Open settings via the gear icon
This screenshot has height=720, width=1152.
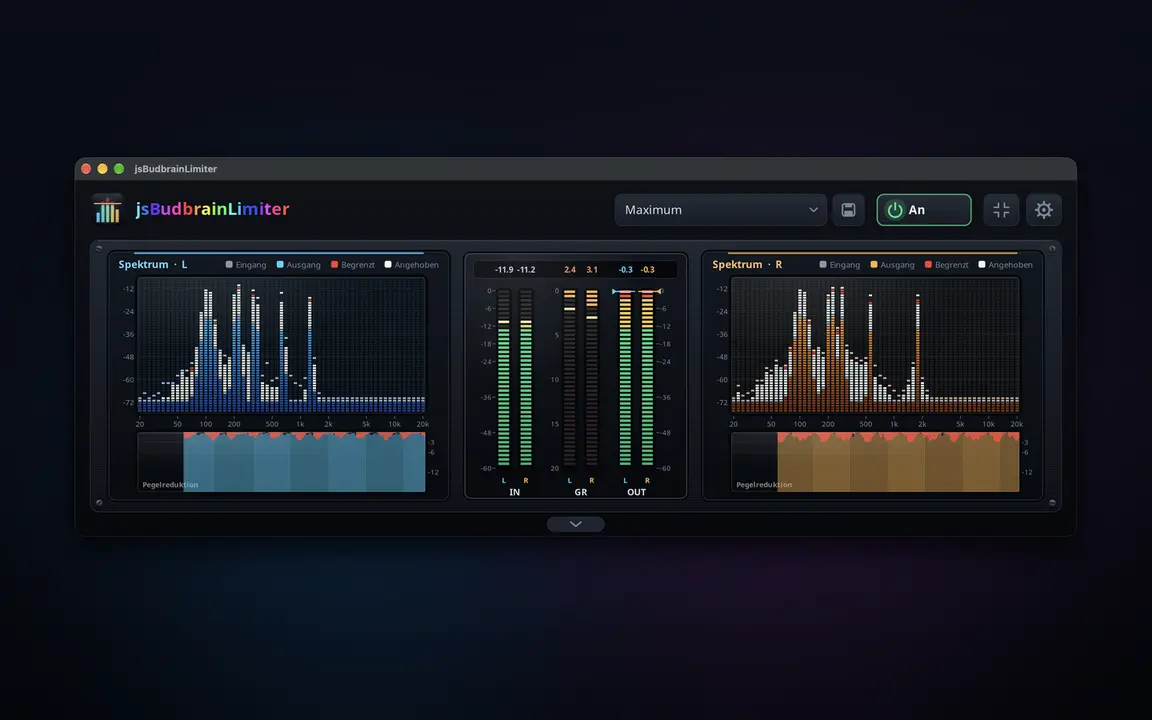[1043, 210]
